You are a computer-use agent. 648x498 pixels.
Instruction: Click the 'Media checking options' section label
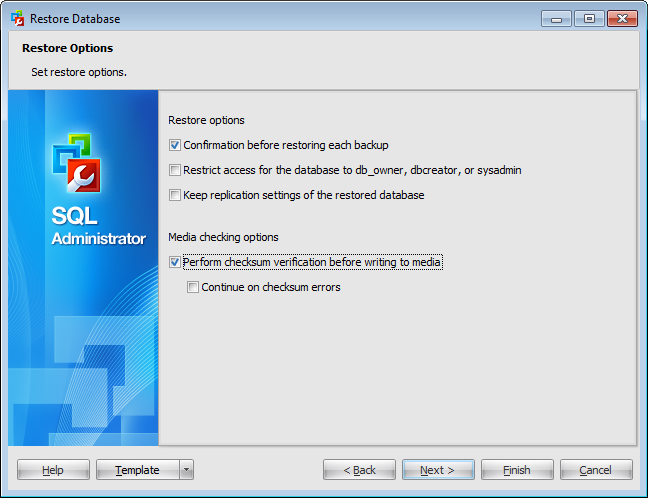[223, 237]
